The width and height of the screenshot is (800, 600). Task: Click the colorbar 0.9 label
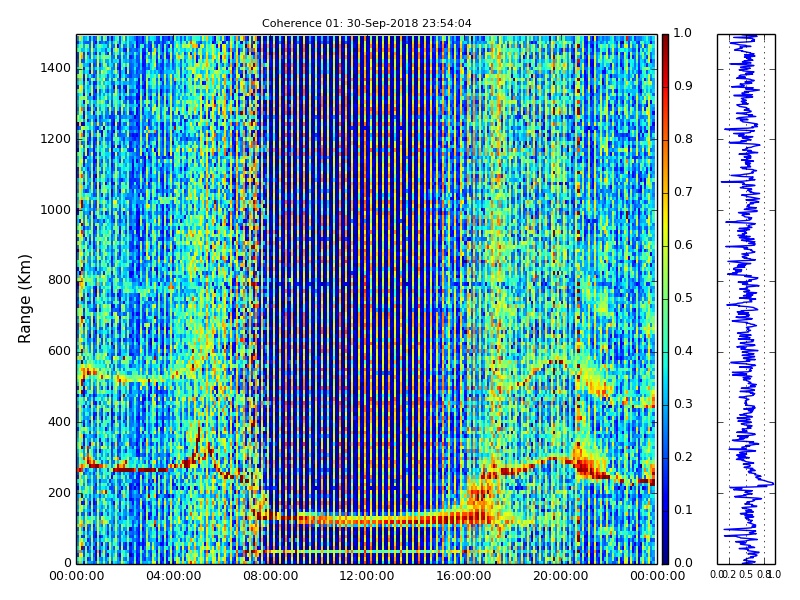coord(683,86)
